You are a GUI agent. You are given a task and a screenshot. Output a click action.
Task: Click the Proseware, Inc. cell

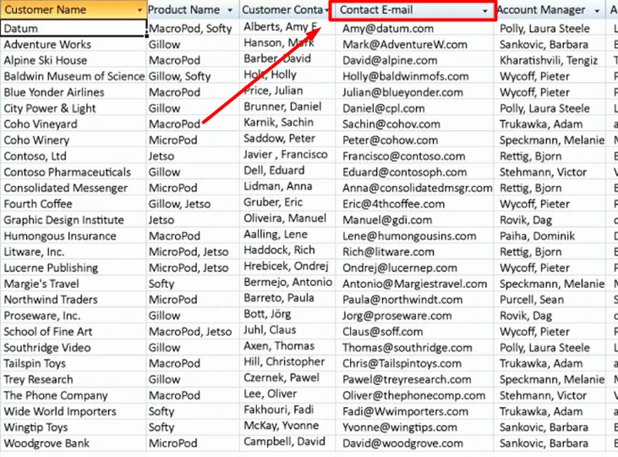tap(73, 316)
